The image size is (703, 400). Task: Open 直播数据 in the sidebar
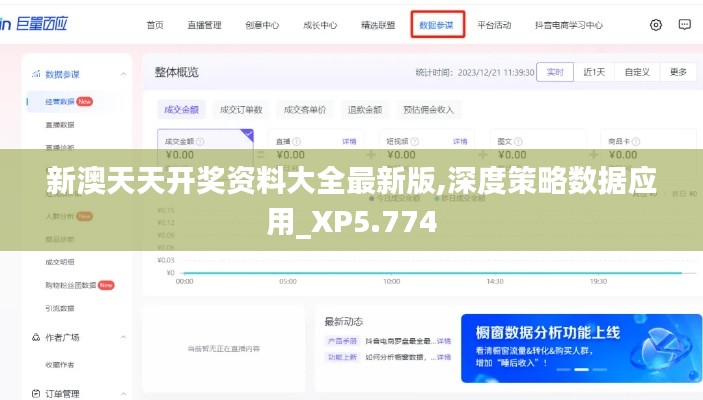click(60, 125)
